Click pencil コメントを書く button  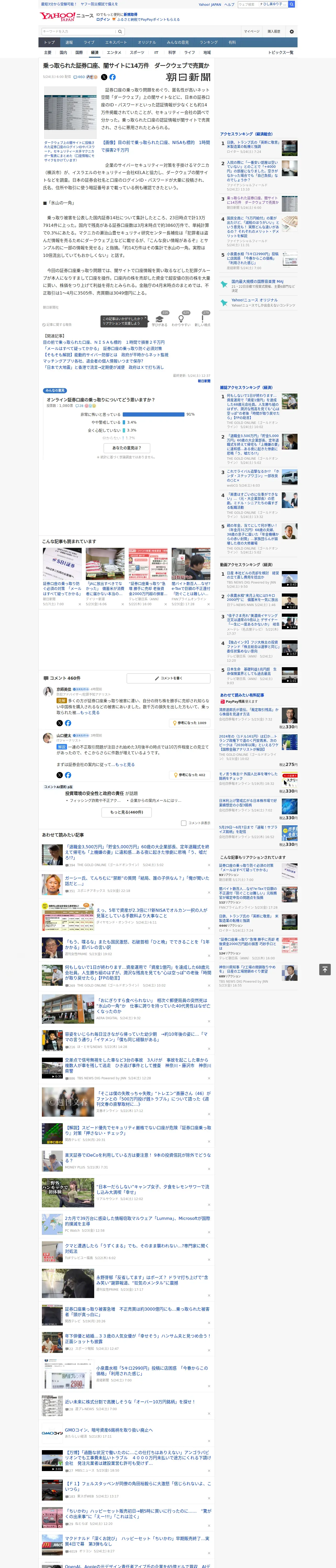point(168,678)
